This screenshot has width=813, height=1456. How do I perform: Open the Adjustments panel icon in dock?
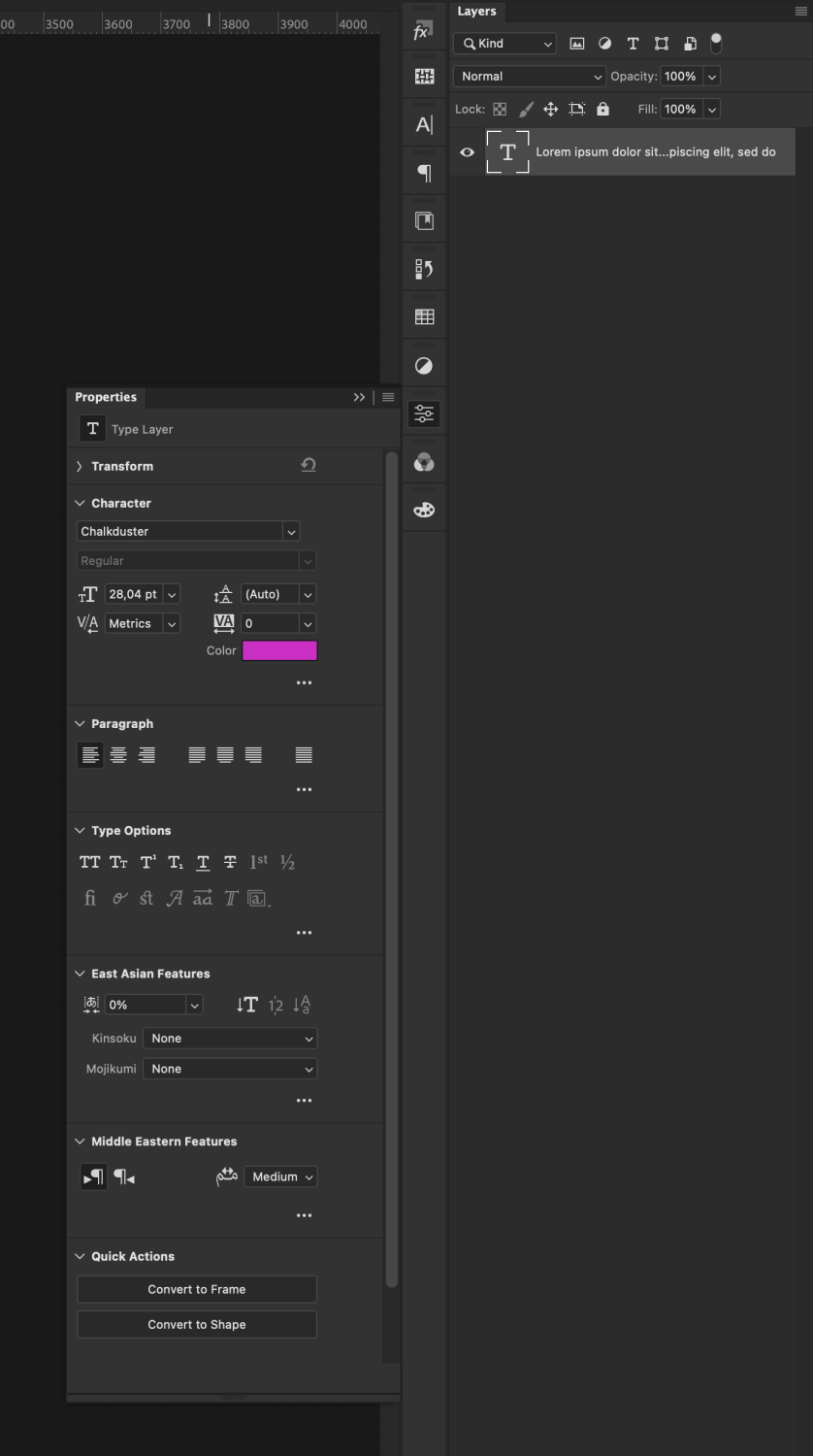point(424,366)
